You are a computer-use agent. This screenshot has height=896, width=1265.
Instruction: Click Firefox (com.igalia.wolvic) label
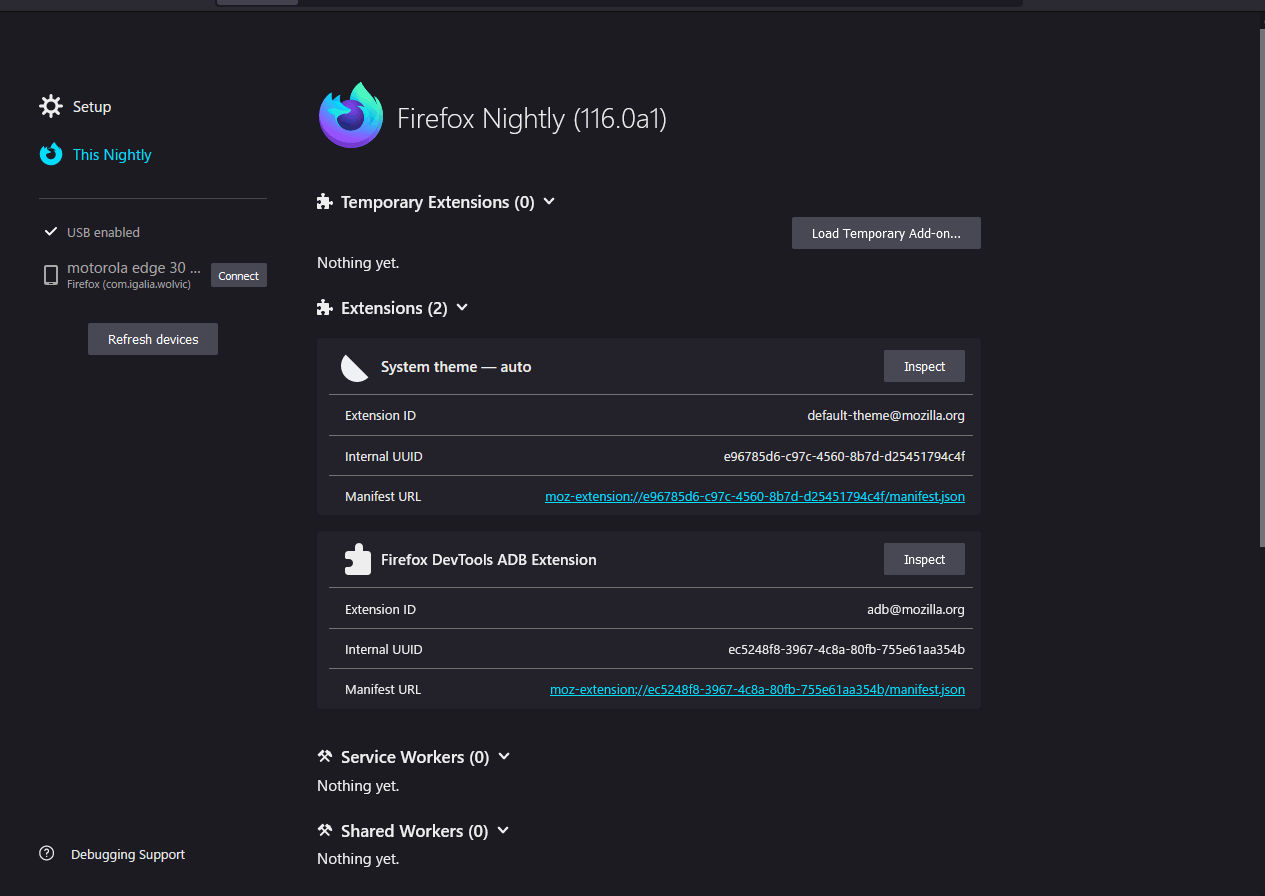pos(129,284)
